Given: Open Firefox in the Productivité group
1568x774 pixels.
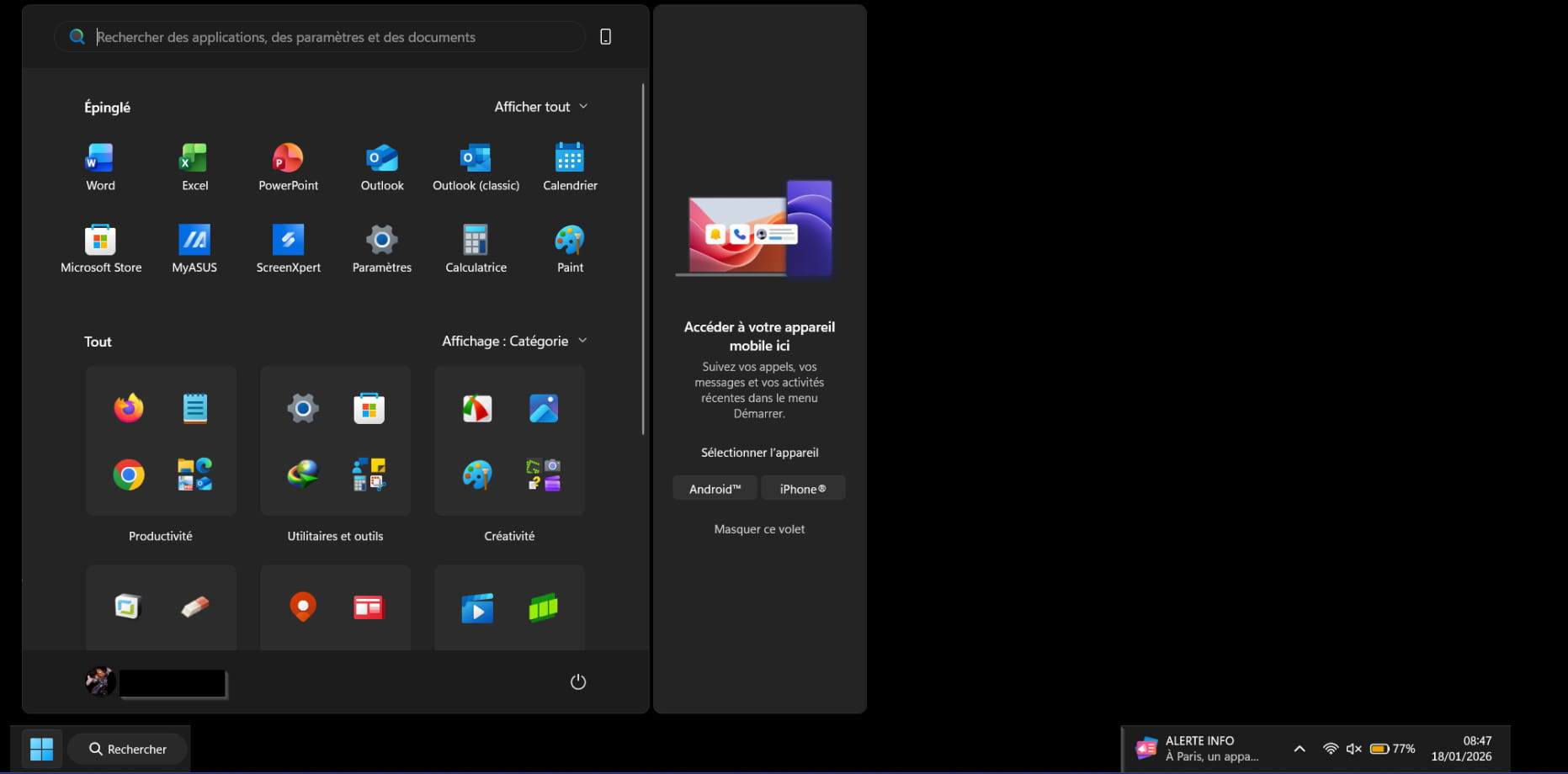Looking at the screenshot, I should (129, 408).
